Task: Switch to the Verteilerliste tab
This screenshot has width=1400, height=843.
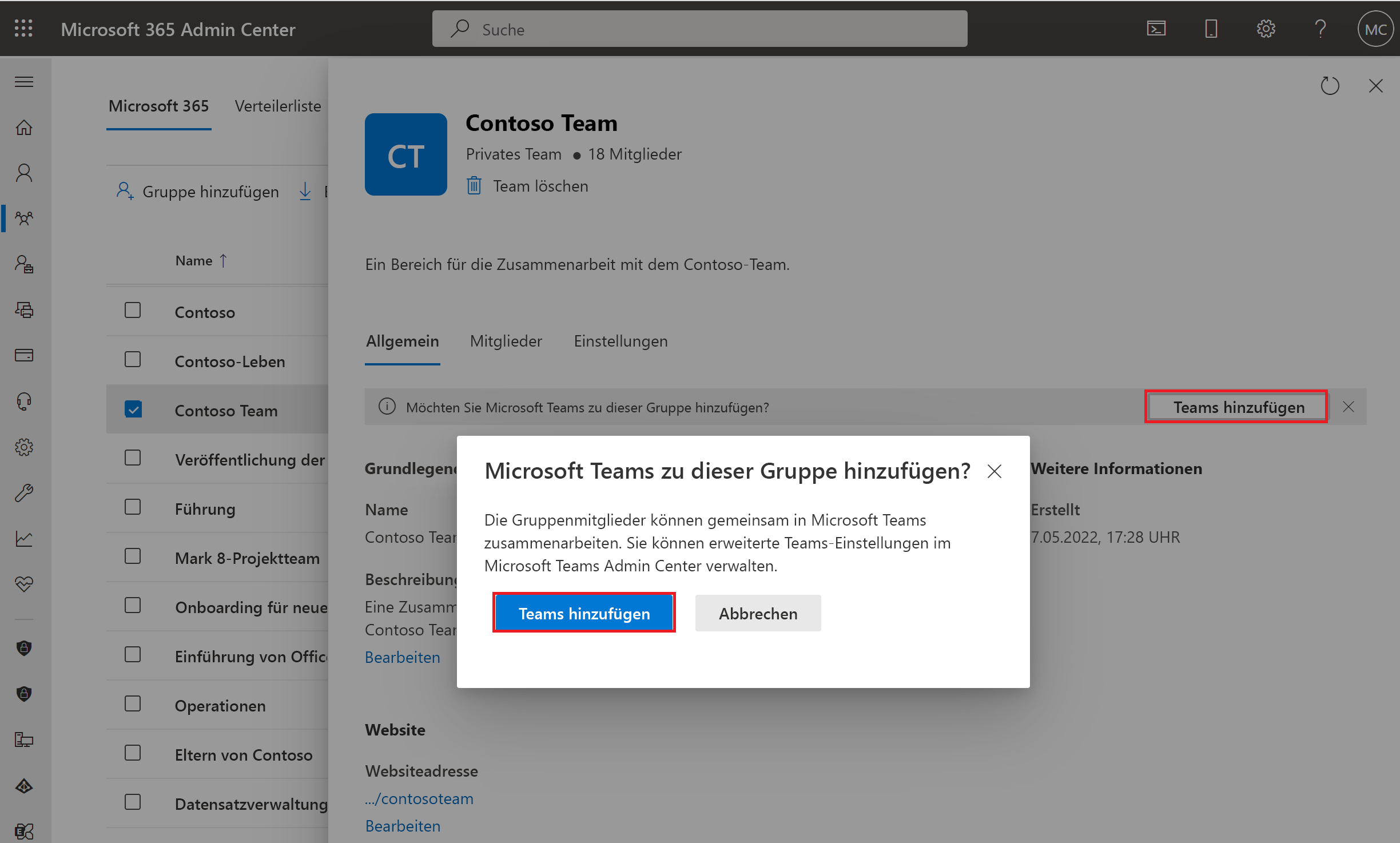Action: pyautogui.click(x=278, y=106)
